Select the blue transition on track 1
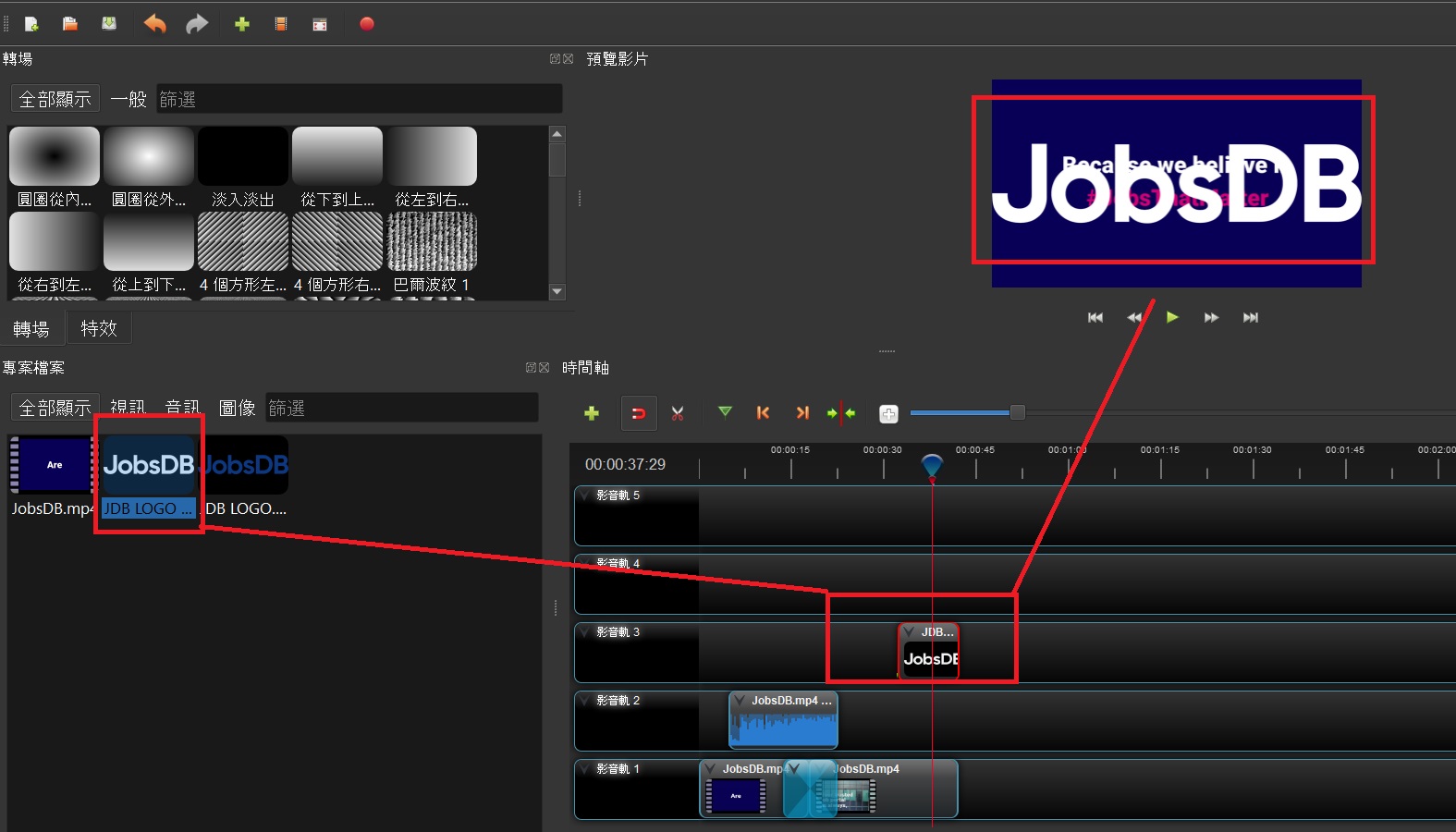 [x=809, y=789]
